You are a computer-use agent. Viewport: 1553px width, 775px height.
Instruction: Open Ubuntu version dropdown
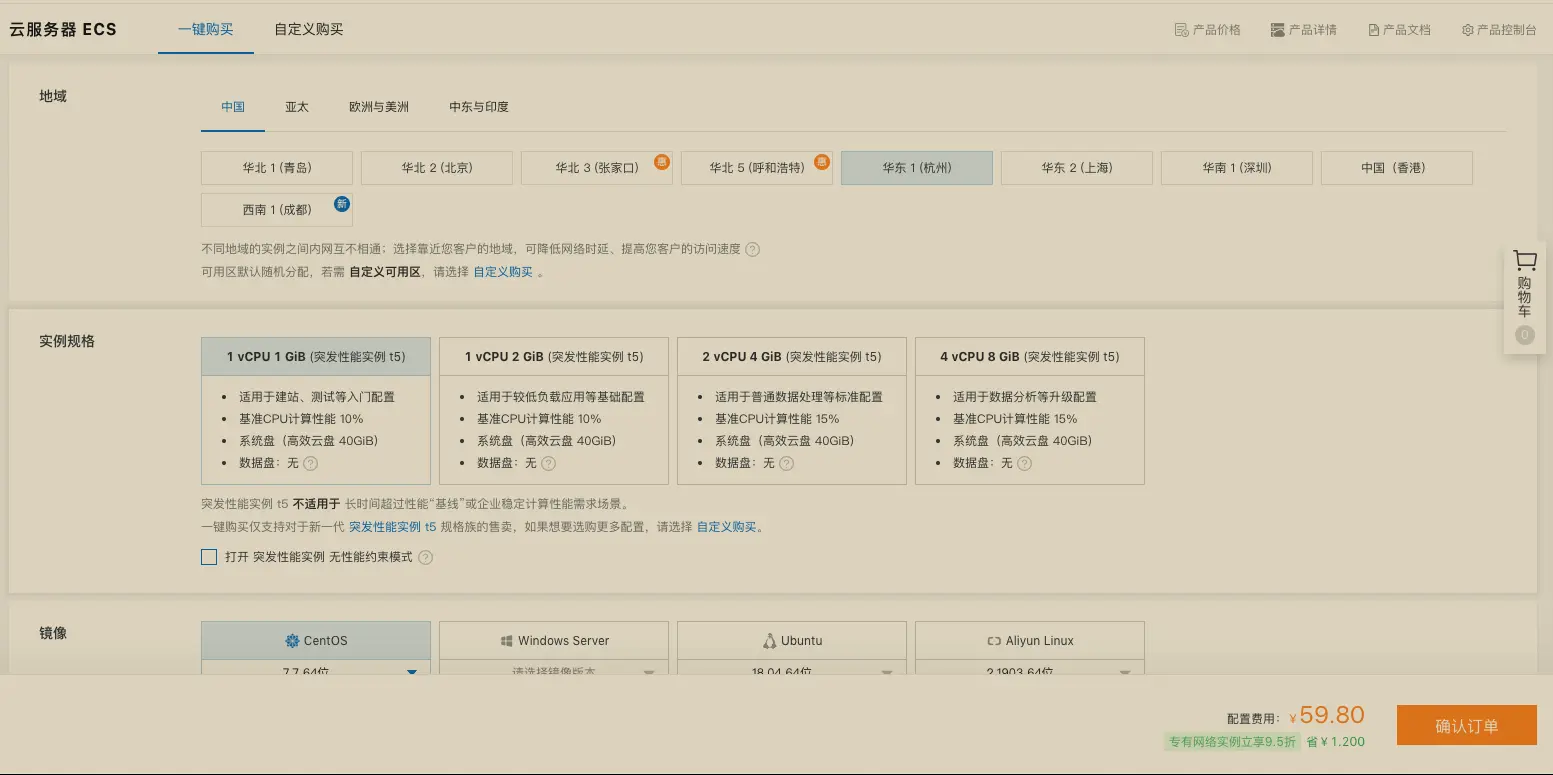(x=792, y=667)
